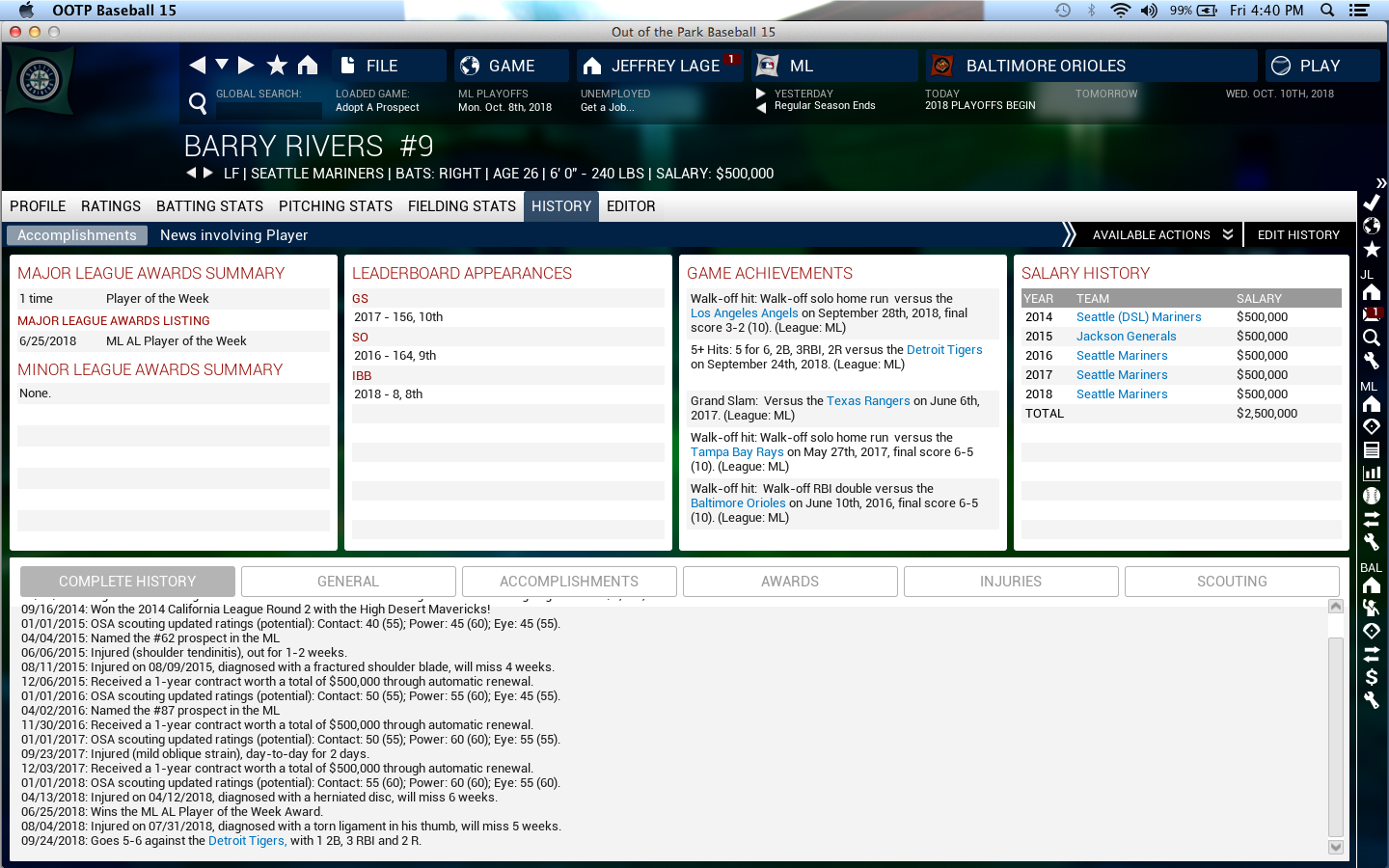Open the JL home icon in sidebar

tap(1371, 292)
